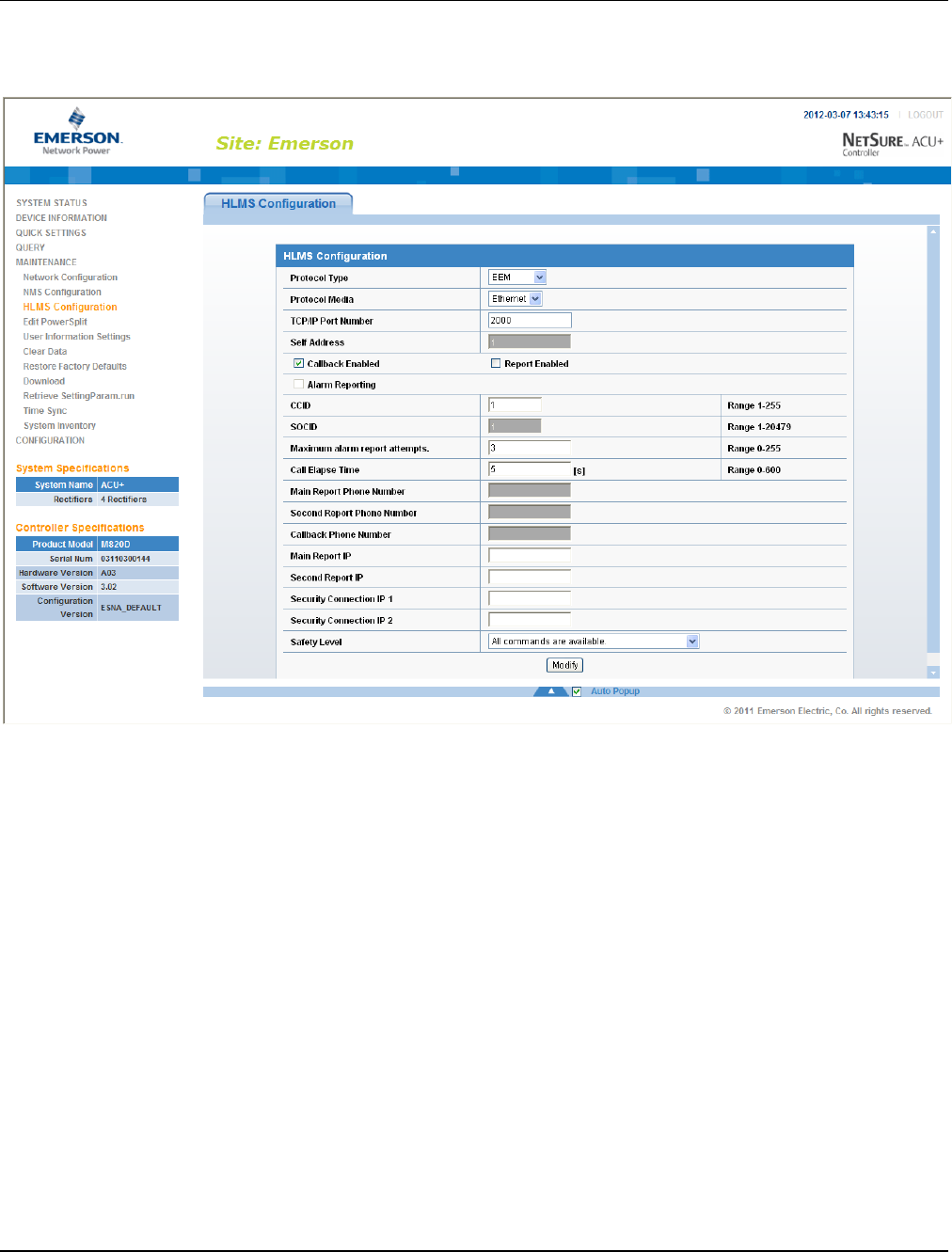Click the vertical scrollbar up arrow
The height and width of the screenshot is (1252, 952).
(933, 230)
